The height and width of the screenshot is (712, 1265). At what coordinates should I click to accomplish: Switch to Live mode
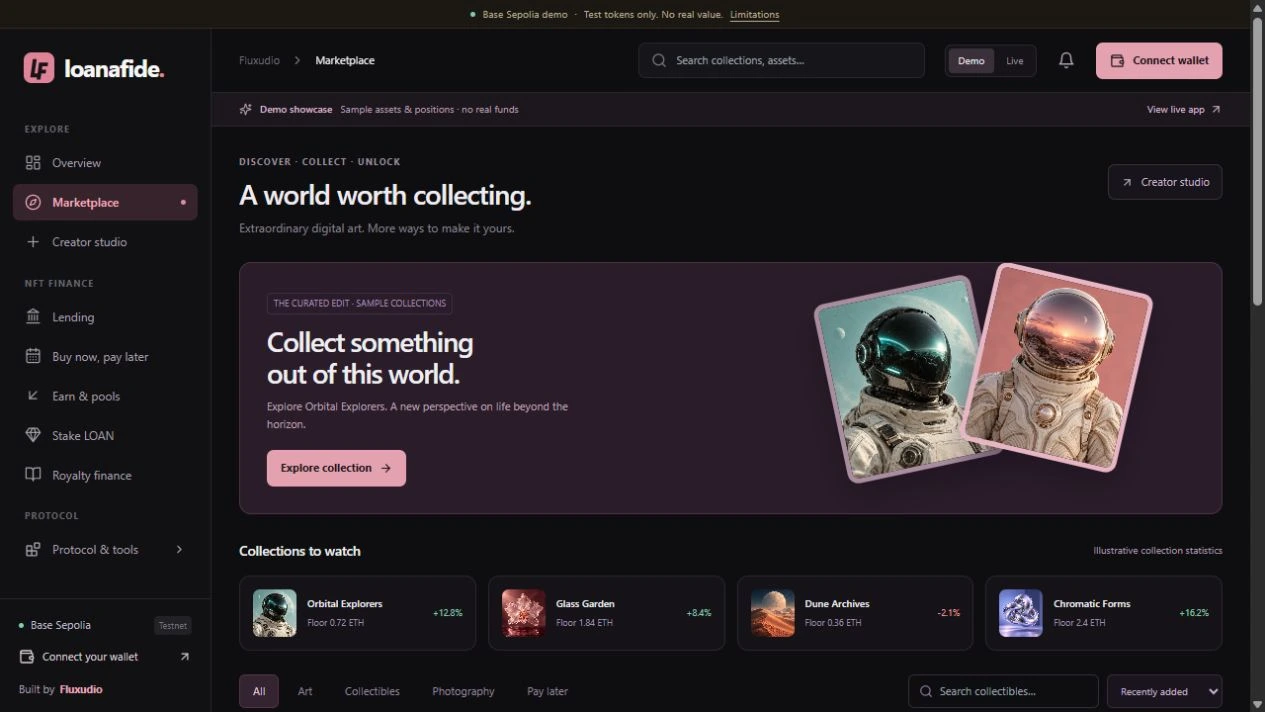(x=1015, y=61)
